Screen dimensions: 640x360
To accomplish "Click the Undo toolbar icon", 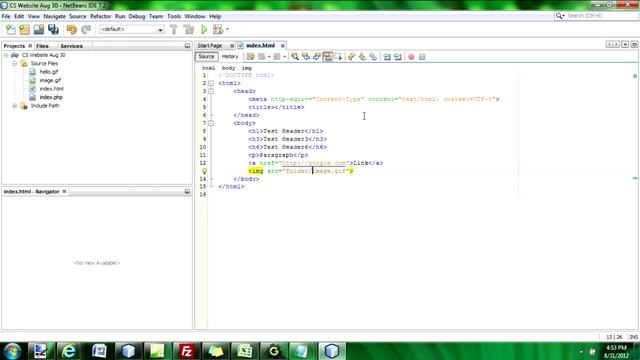I will click(71, 29).
